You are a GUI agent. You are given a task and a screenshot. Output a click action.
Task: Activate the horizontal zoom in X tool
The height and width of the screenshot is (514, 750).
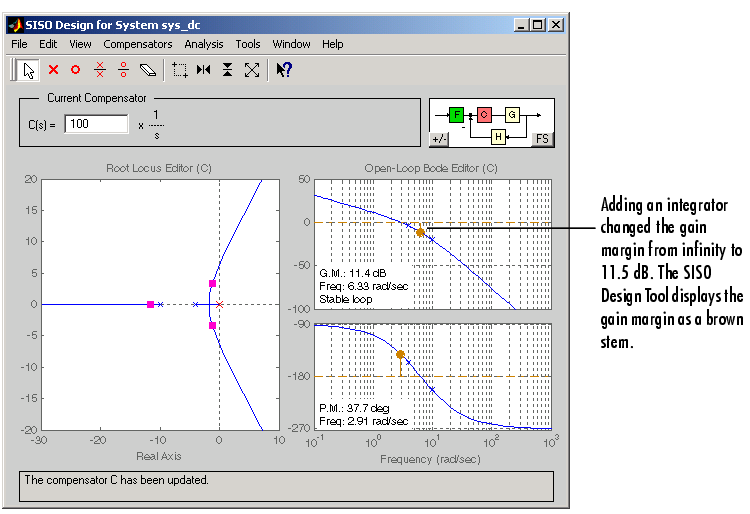pyautogui.click(x=204, y=70)
